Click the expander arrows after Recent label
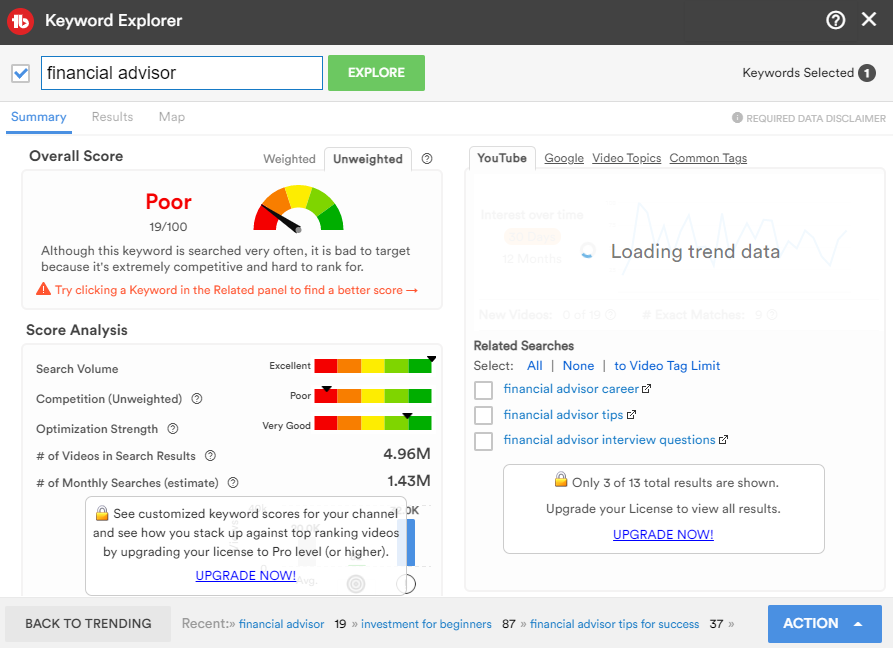This screenshot has height=648, width=893. pyautogui.click(x=234, y=624)
